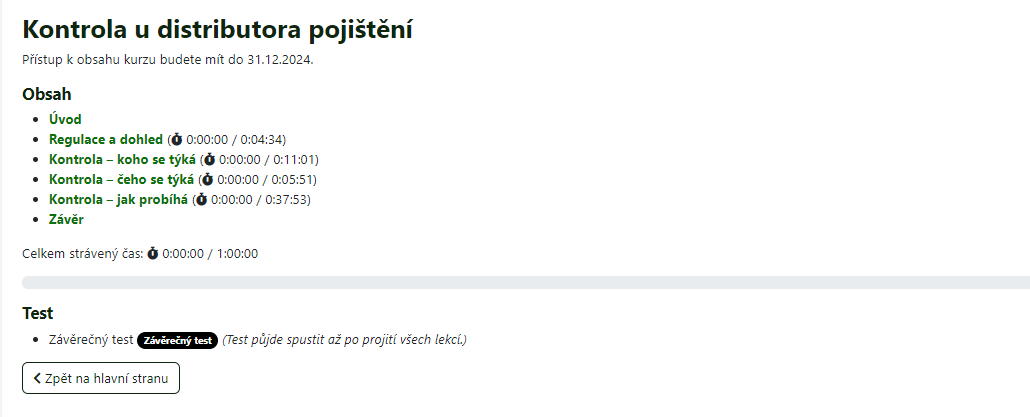Open the Regulace a dohled lesson
The width and height of the screenshot is (1030, 417).
[105, 139]
